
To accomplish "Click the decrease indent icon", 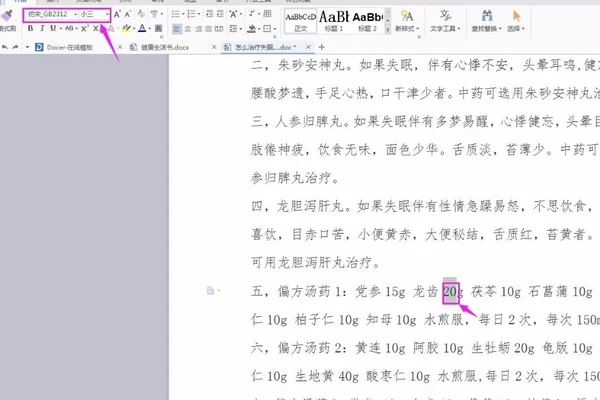I will (209, 15).
